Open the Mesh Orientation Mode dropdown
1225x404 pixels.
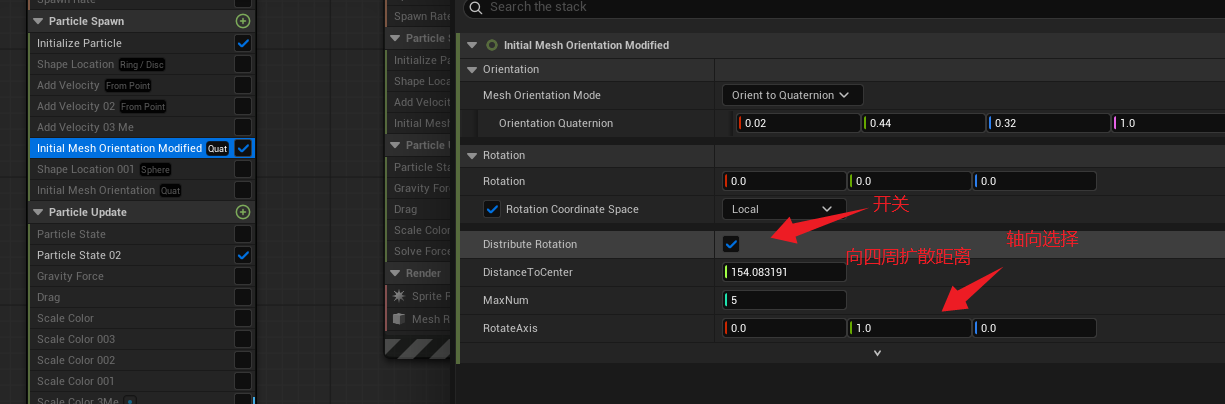[x=792, y=96]
